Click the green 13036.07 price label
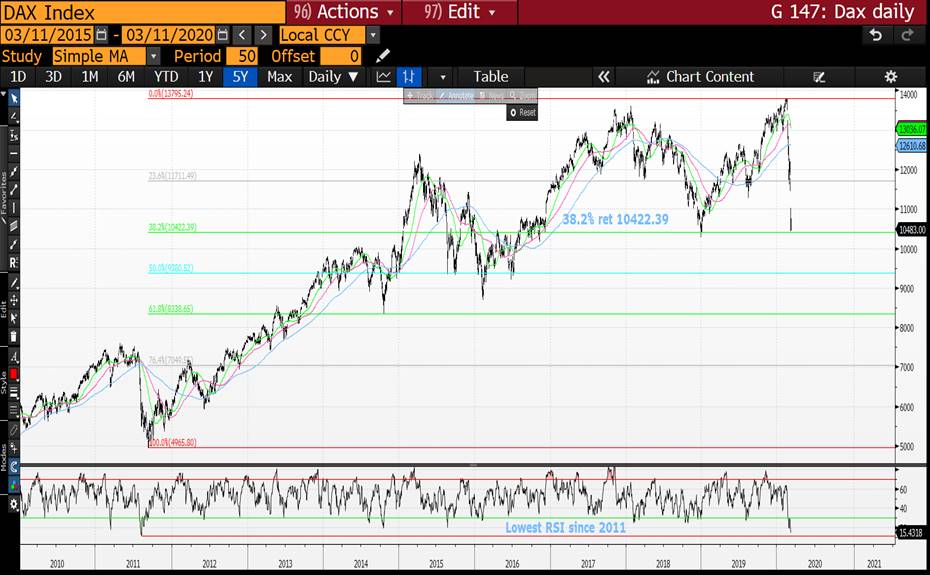This screenshot has width=930, height=575. point(911,129)
